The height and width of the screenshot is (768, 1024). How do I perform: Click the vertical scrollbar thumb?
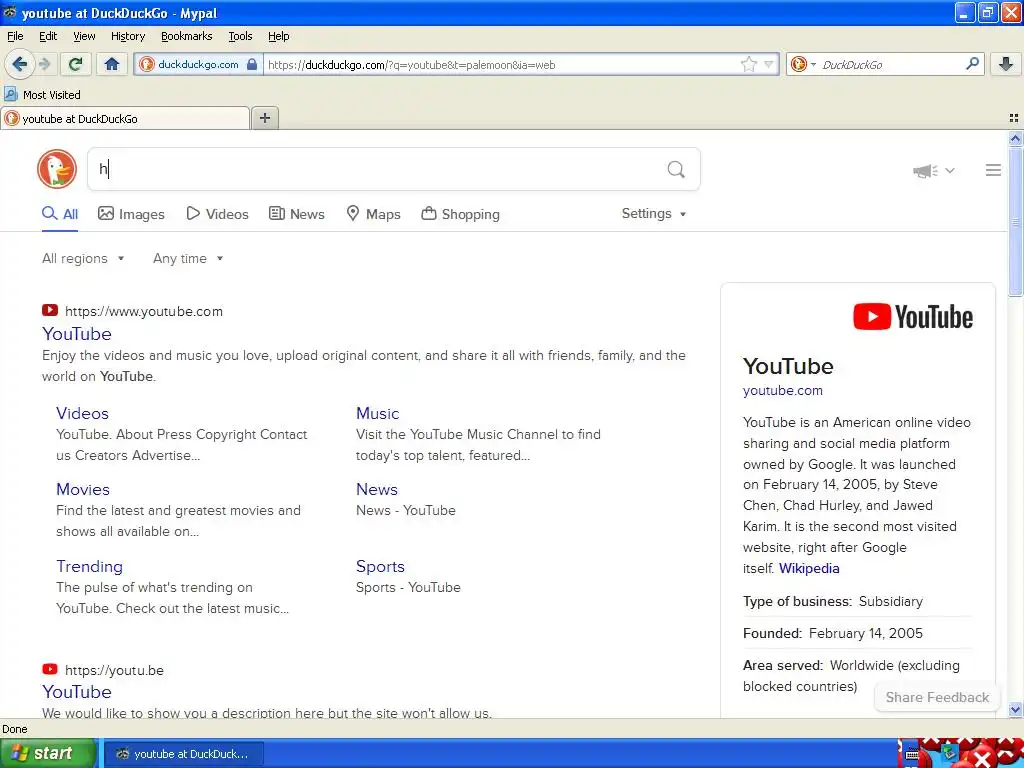1015,222
